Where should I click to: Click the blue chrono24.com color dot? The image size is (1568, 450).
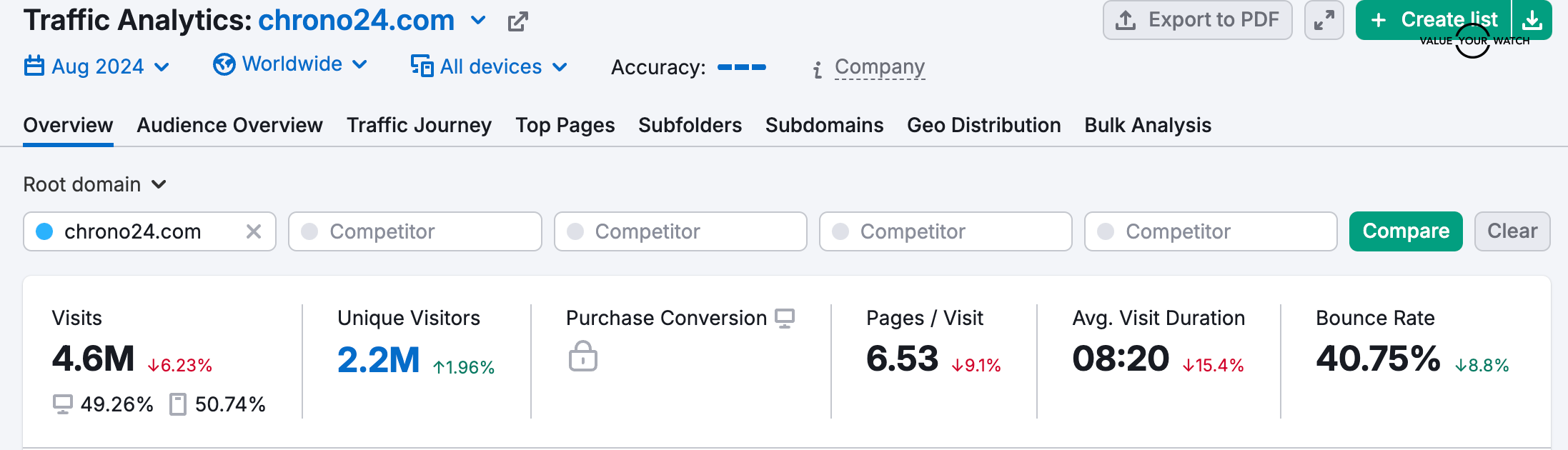point(44,231)
